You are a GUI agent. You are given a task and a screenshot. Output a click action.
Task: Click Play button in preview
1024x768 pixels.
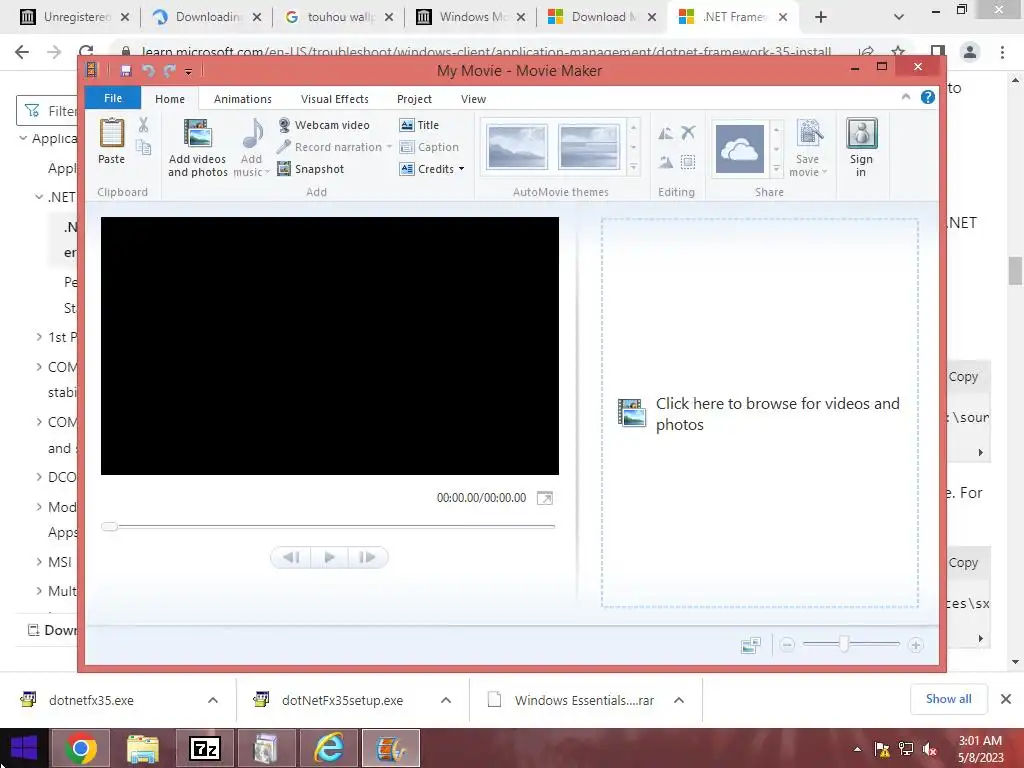329,557
